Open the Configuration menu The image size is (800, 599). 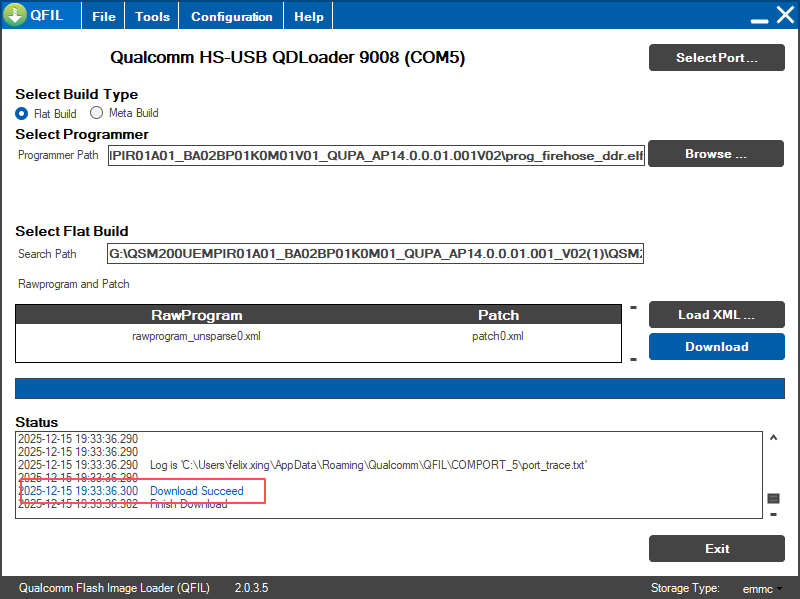(231, 17)
